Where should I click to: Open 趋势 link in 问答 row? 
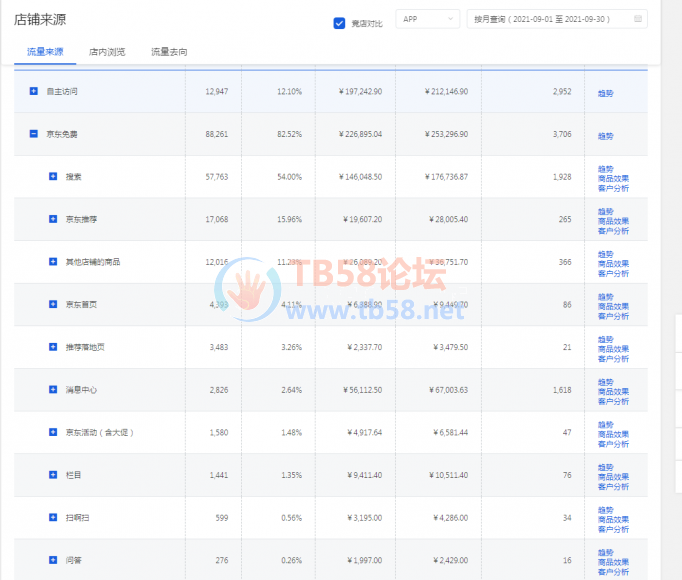coord(605,553)
